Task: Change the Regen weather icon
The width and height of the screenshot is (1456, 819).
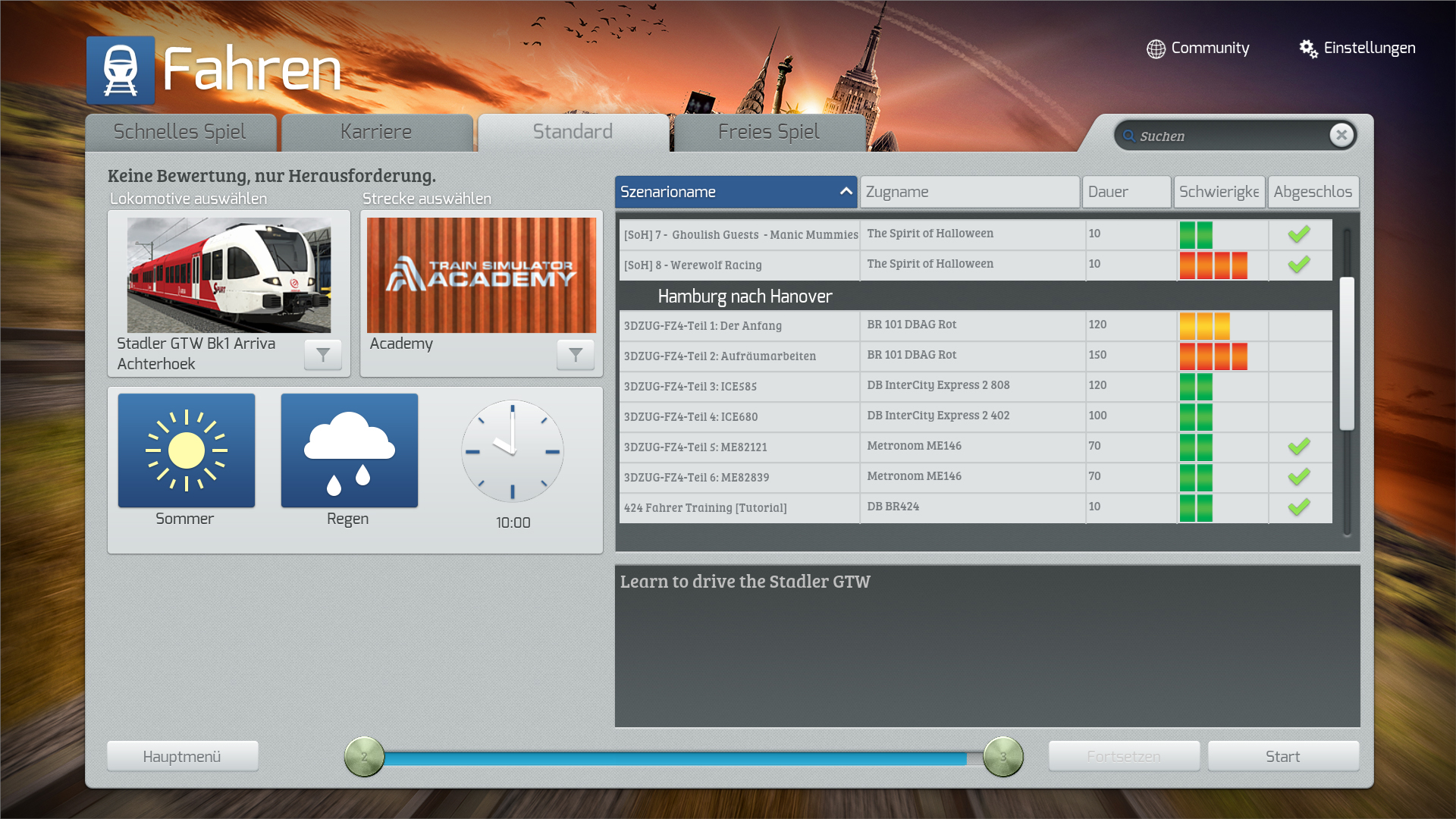Action: (x=350, y=450)
